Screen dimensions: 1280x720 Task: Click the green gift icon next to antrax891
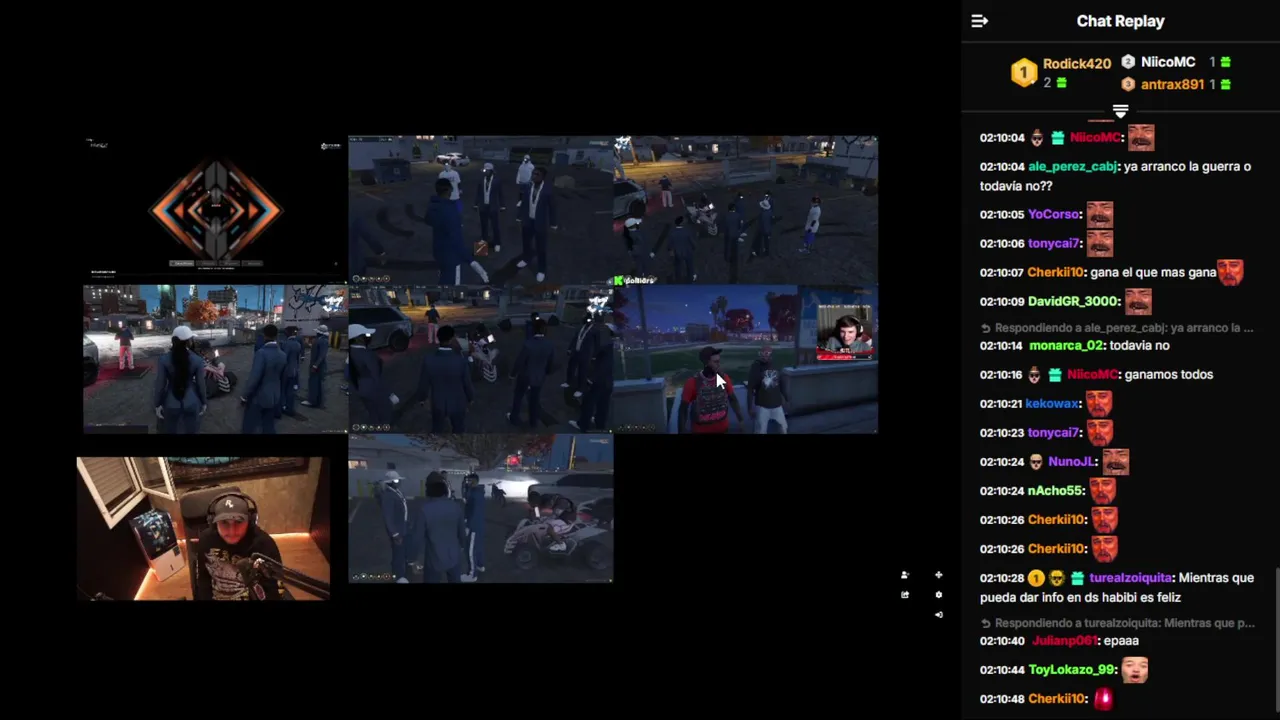pos(1225,85)
